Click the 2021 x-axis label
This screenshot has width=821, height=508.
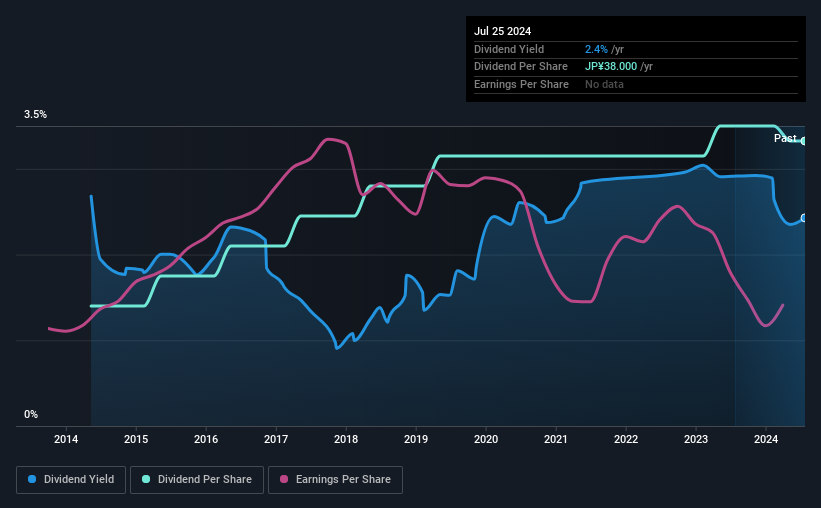(556, 439)
